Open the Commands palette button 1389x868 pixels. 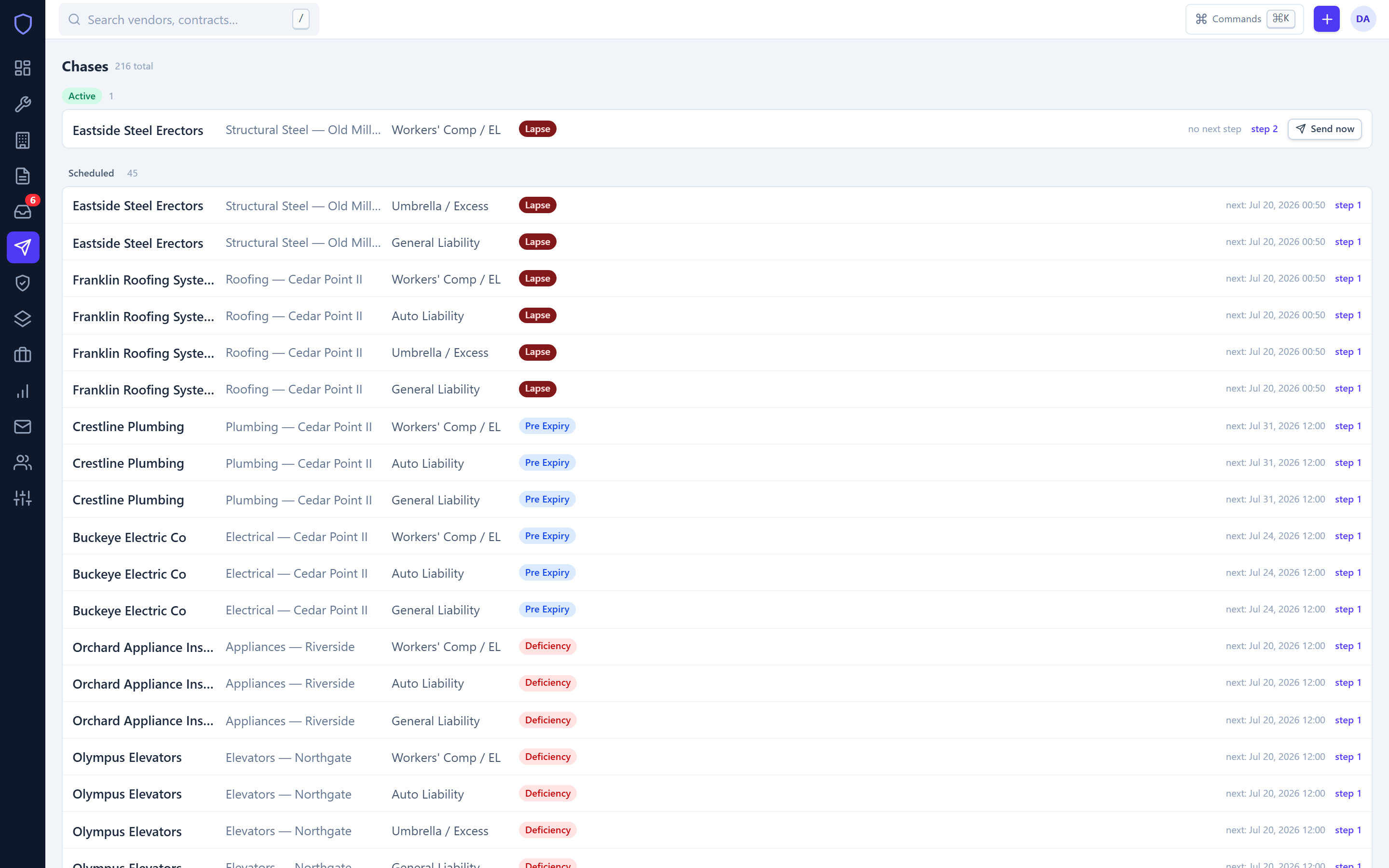[1244, 19]
